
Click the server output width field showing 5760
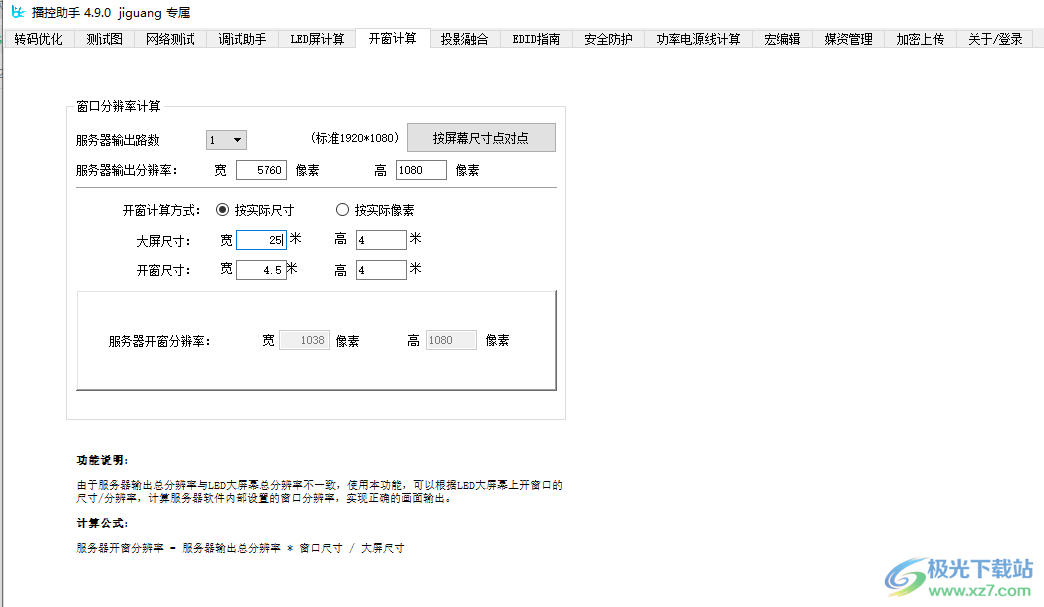click(261, 169)
